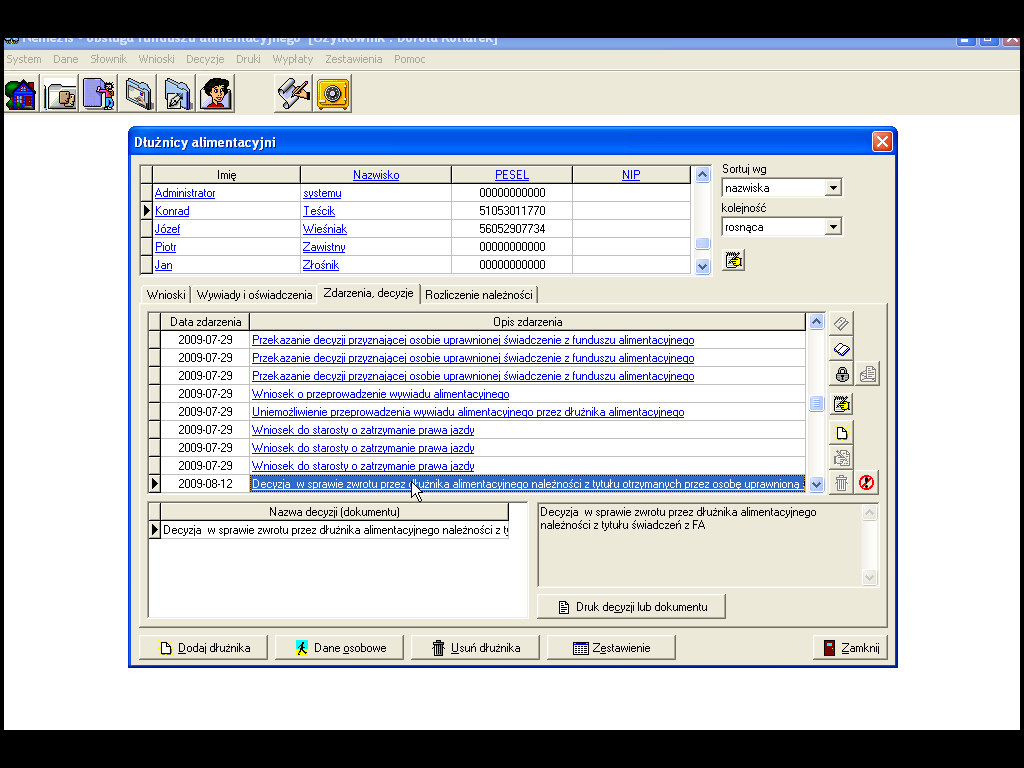This screenshot has width=1024, height=768.
Task: Click the scroll with pencil toolbar icon
Action: coord(293,94)
